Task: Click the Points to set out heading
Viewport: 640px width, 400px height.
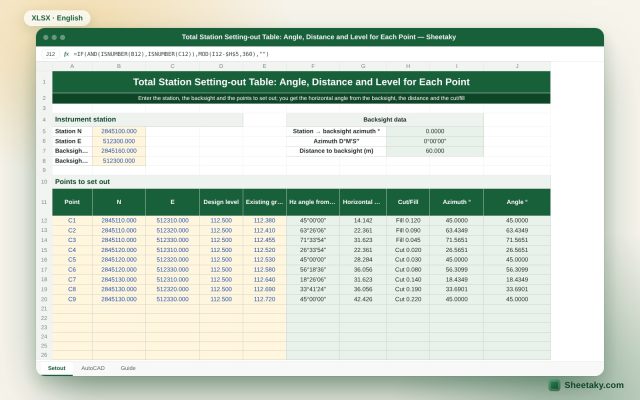Action: click(x=301, y=182)
